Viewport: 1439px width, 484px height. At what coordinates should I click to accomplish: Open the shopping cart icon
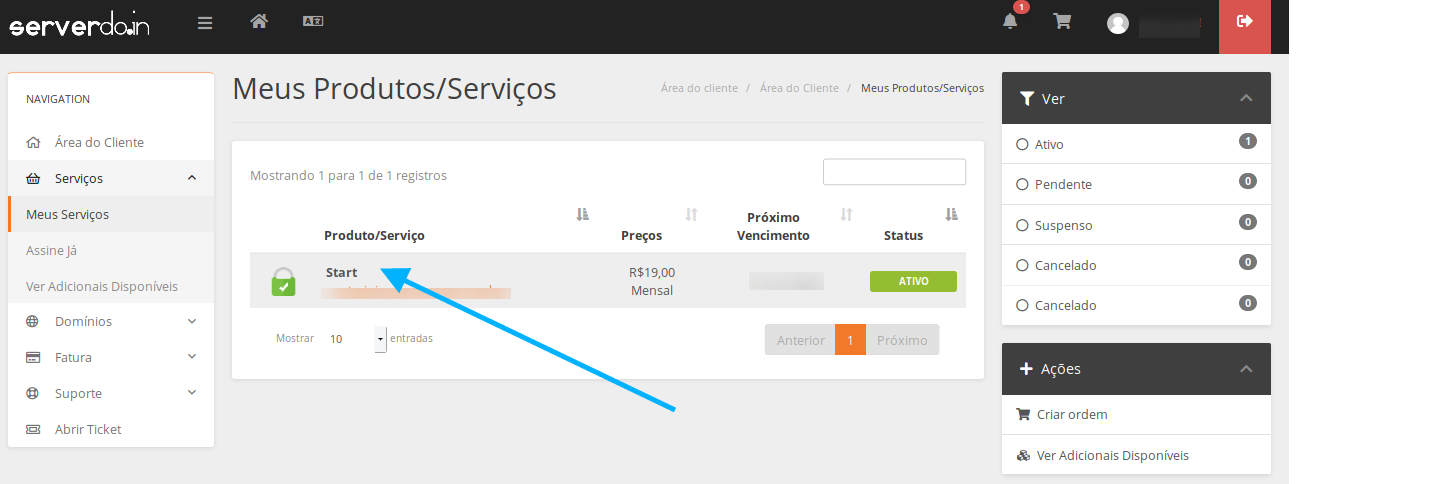[1062, 21]
